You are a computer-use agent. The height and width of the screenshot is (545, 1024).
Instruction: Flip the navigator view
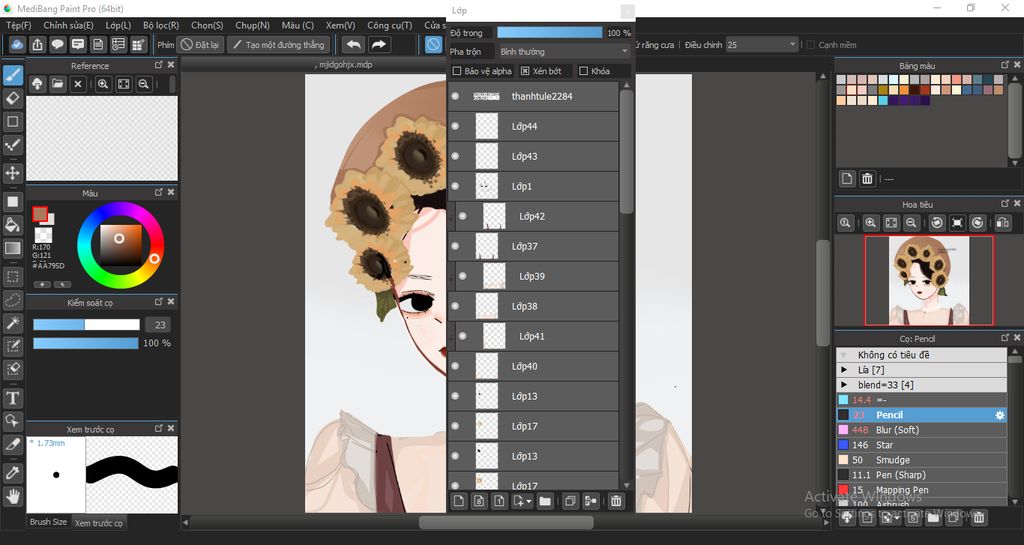[x=1003, y=223]
